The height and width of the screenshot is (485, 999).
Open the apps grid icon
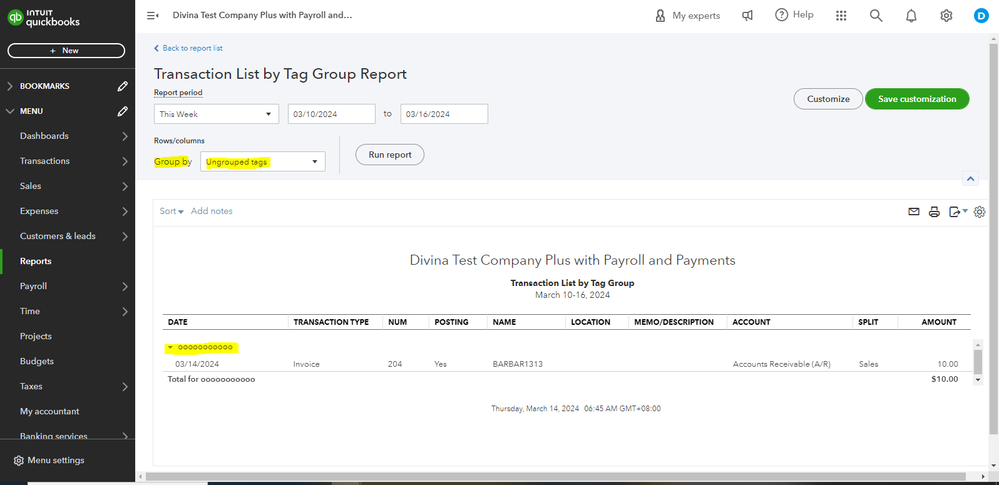(x=841, y=16)
